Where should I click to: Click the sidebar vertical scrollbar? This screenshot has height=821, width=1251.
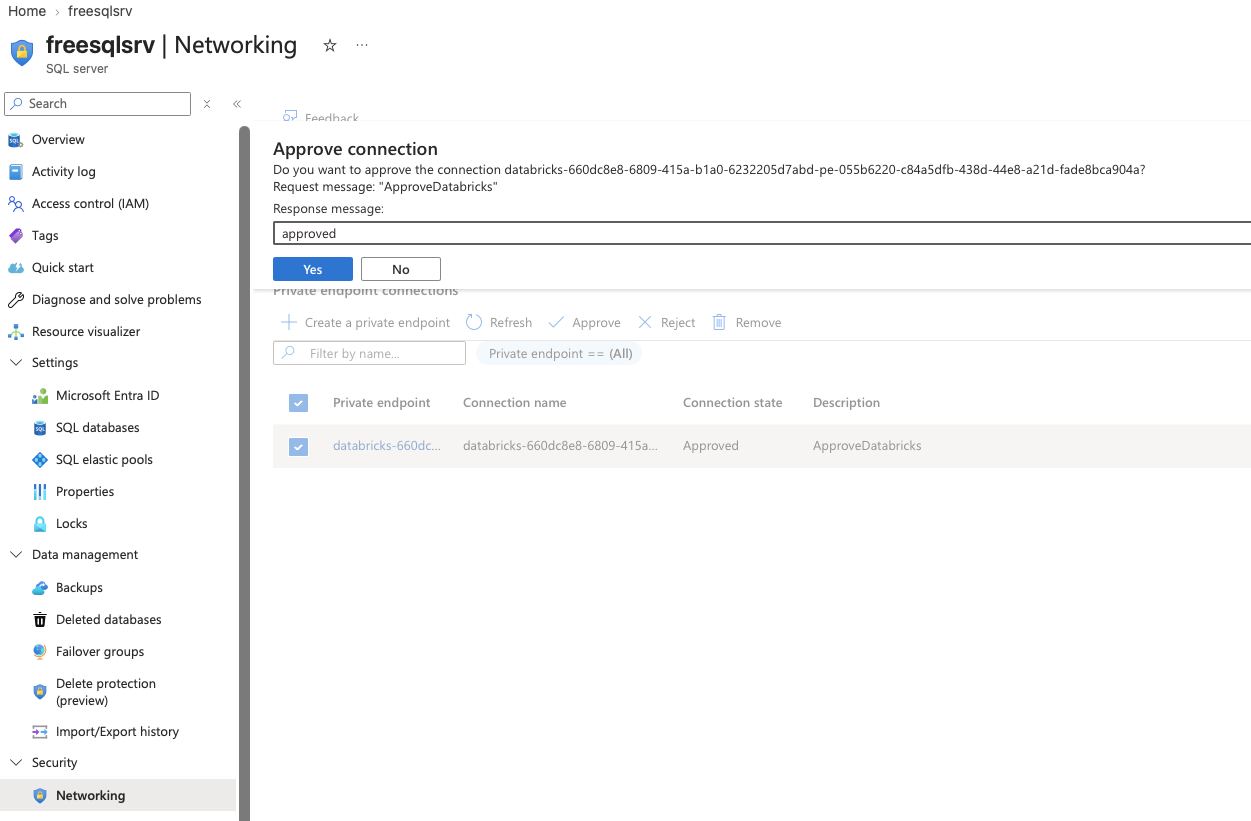244,473
